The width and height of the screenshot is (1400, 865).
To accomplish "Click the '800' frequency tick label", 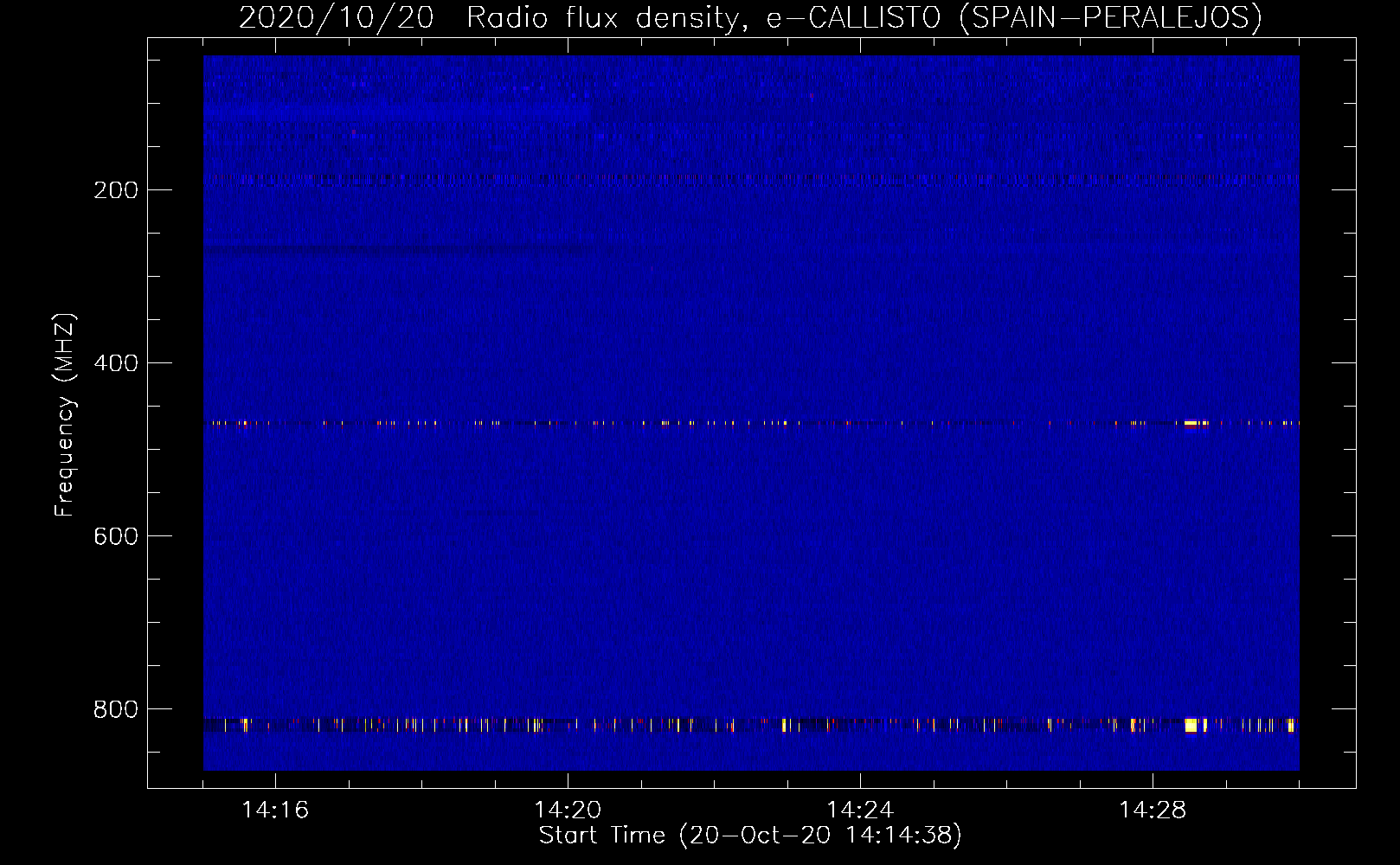I will coord(116,709).
